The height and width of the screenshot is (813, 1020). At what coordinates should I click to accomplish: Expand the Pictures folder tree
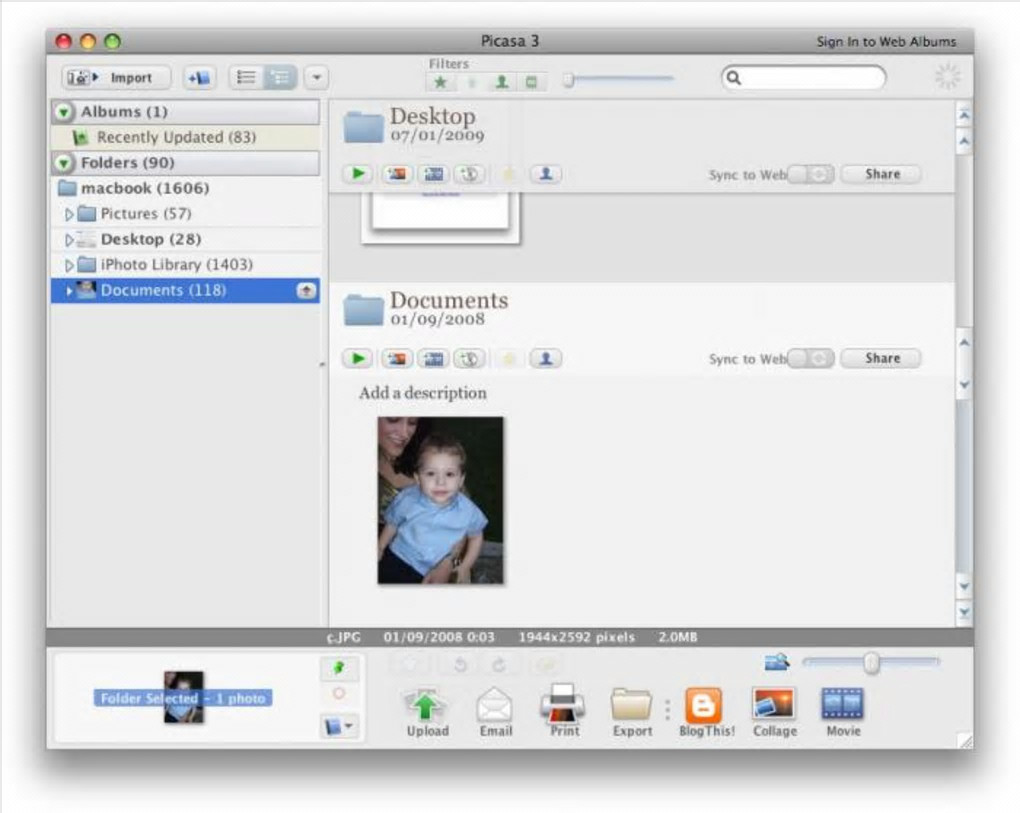(x=69, y=214)
